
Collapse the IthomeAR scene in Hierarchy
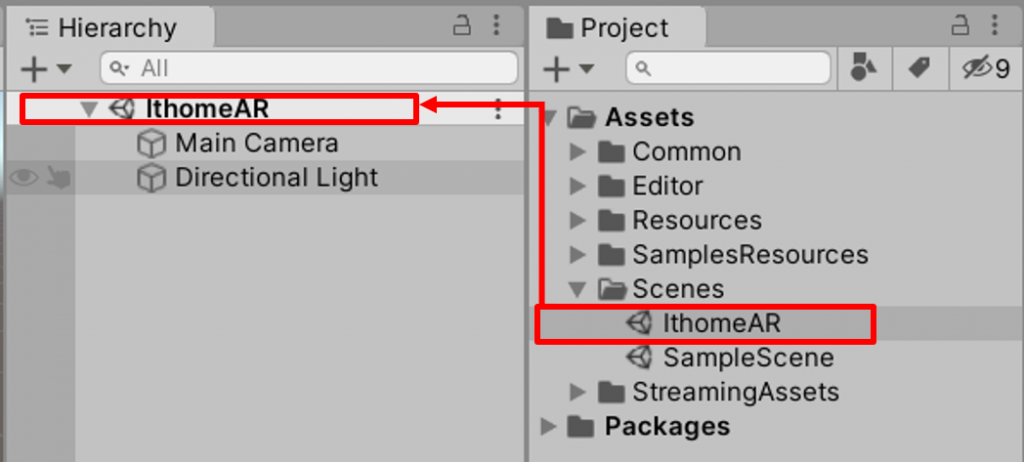pos(91,109)
